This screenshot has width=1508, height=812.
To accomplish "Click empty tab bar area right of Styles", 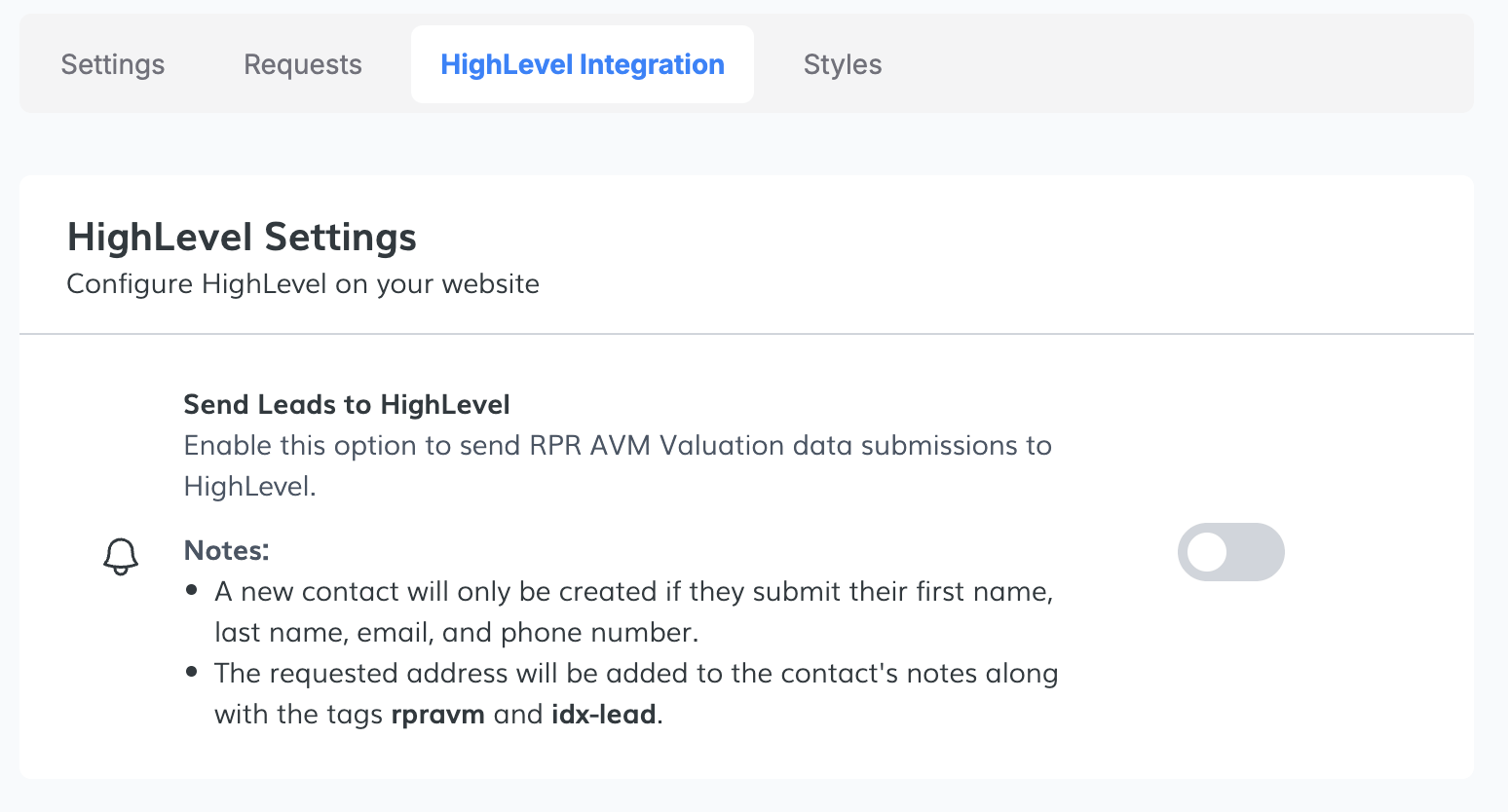I will tap(1169, 64).
